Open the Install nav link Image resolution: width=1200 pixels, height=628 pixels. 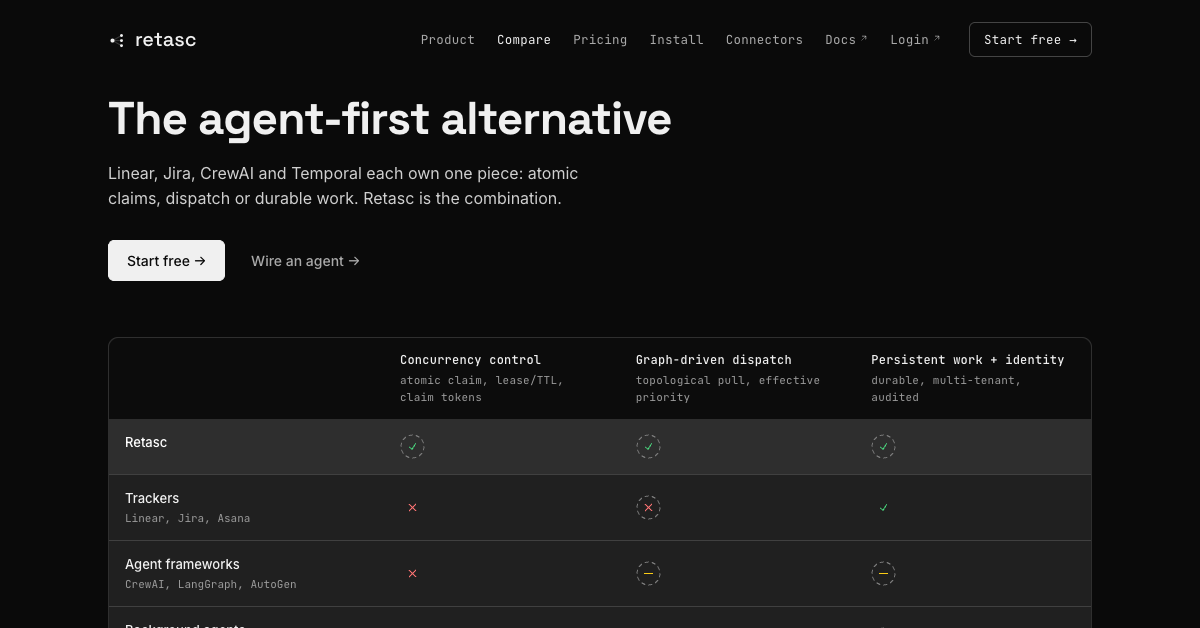tap(676, 40)
